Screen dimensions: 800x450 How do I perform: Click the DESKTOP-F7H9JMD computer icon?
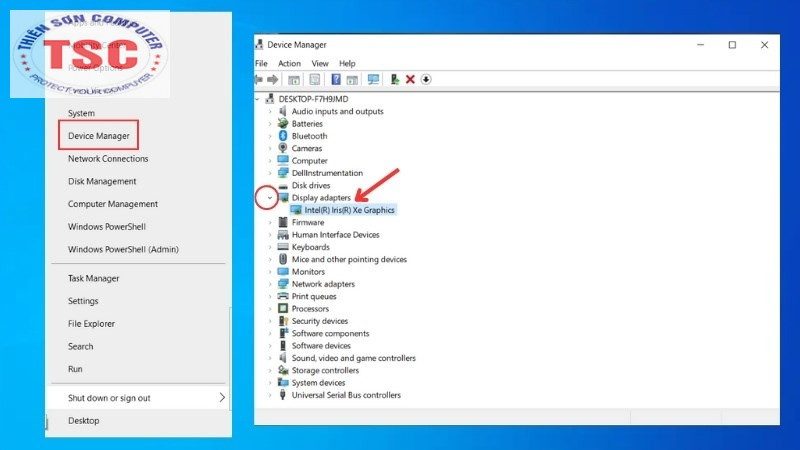pyautogui.click(x=270, y=98)
